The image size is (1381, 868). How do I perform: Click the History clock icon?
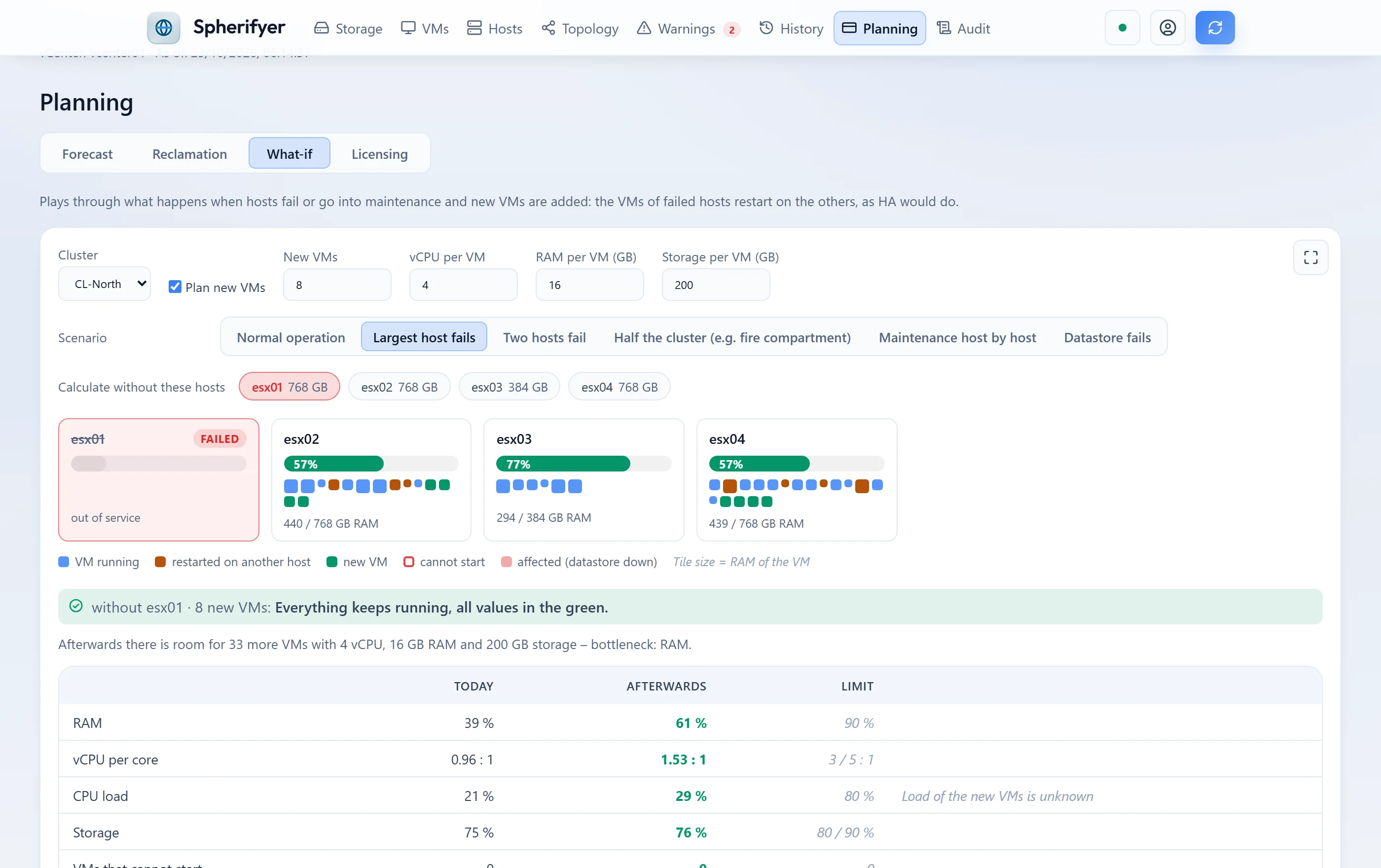[x=765, y=28]
